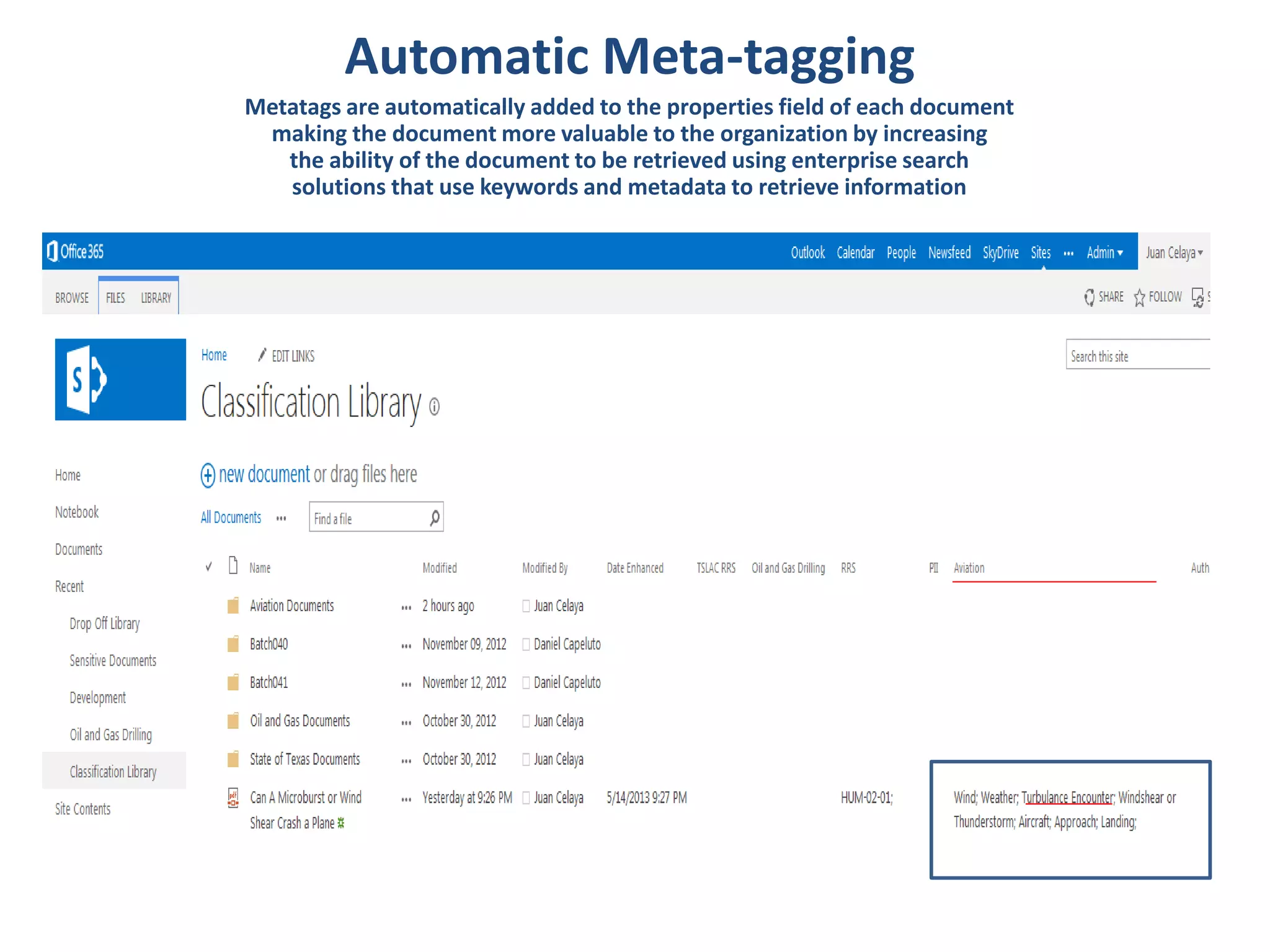Toggle presence box beside Daniel Capeluto on Batch041 row
Screen dimensions: 1270x952
[x=526, y=683]
